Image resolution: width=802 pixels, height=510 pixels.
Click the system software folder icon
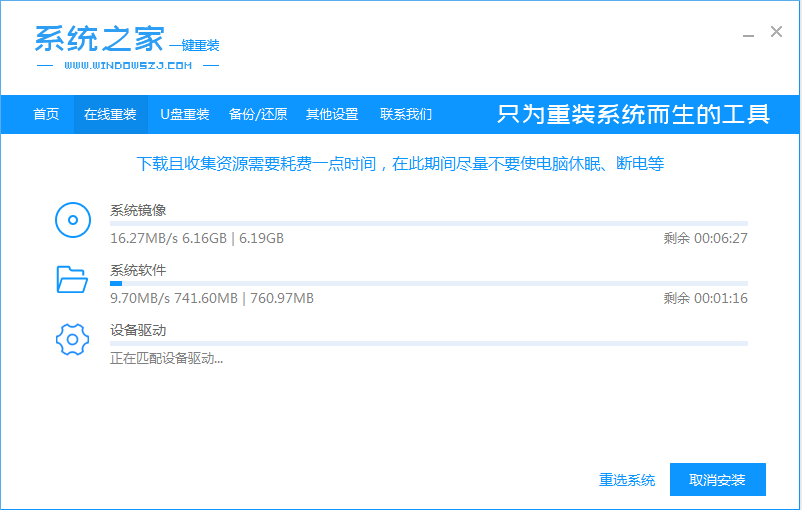[x=72, y=279]
